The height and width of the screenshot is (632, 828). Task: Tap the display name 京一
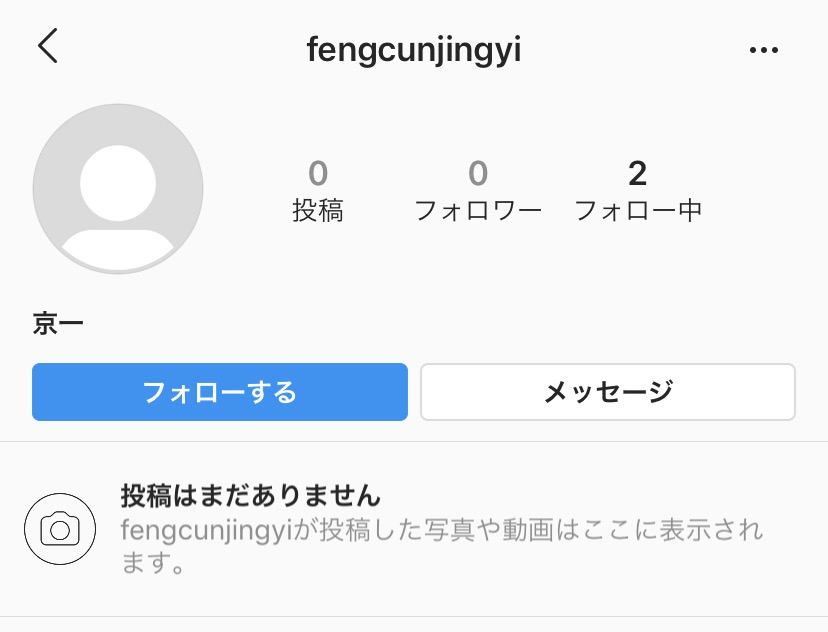point(59,325)
